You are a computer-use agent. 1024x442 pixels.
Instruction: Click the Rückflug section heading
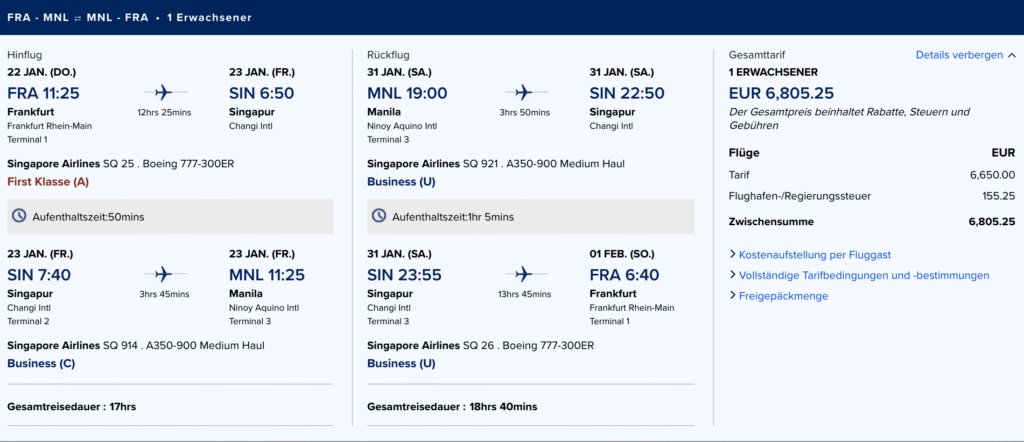(x=388, y=55)
